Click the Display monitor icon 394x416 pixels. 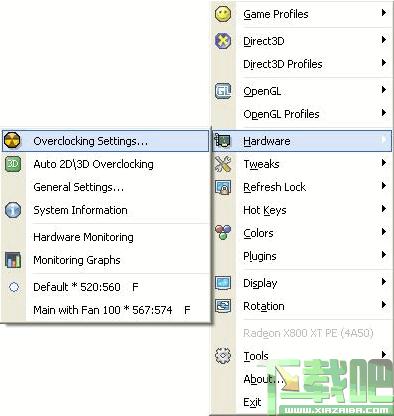[223, 283]
